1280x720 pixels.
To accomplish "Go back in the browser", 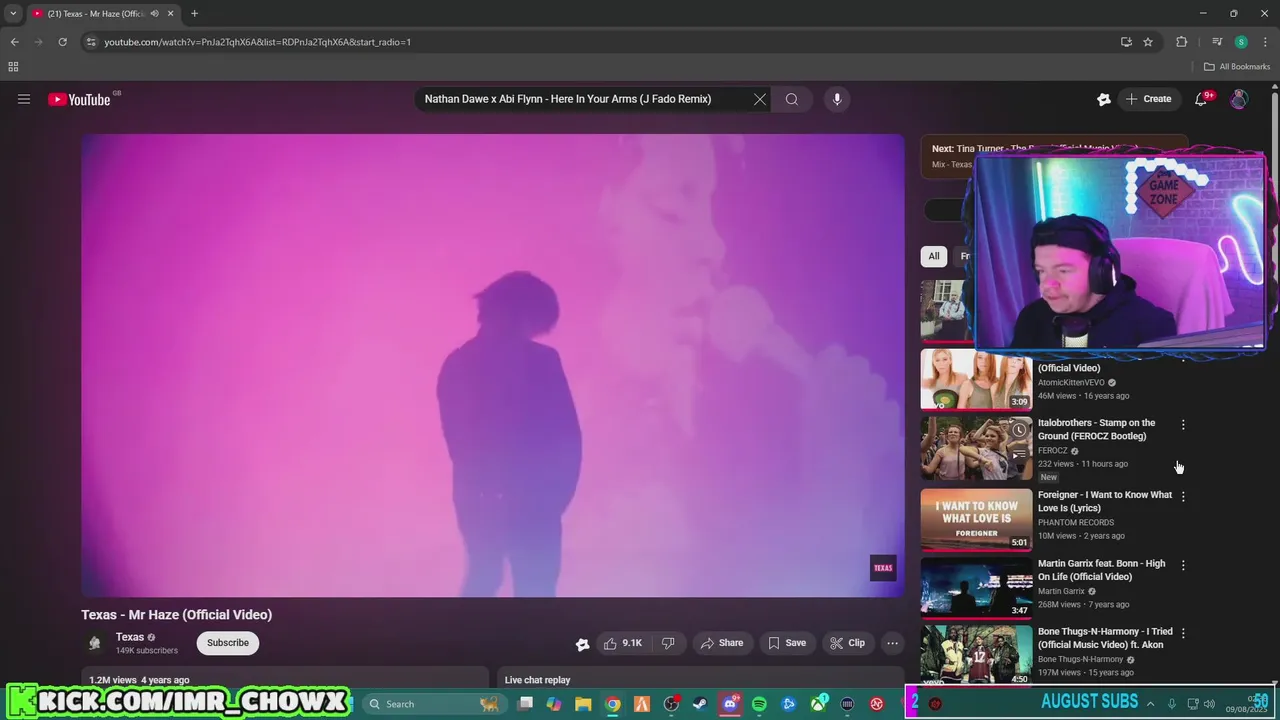I will [14, 42].
